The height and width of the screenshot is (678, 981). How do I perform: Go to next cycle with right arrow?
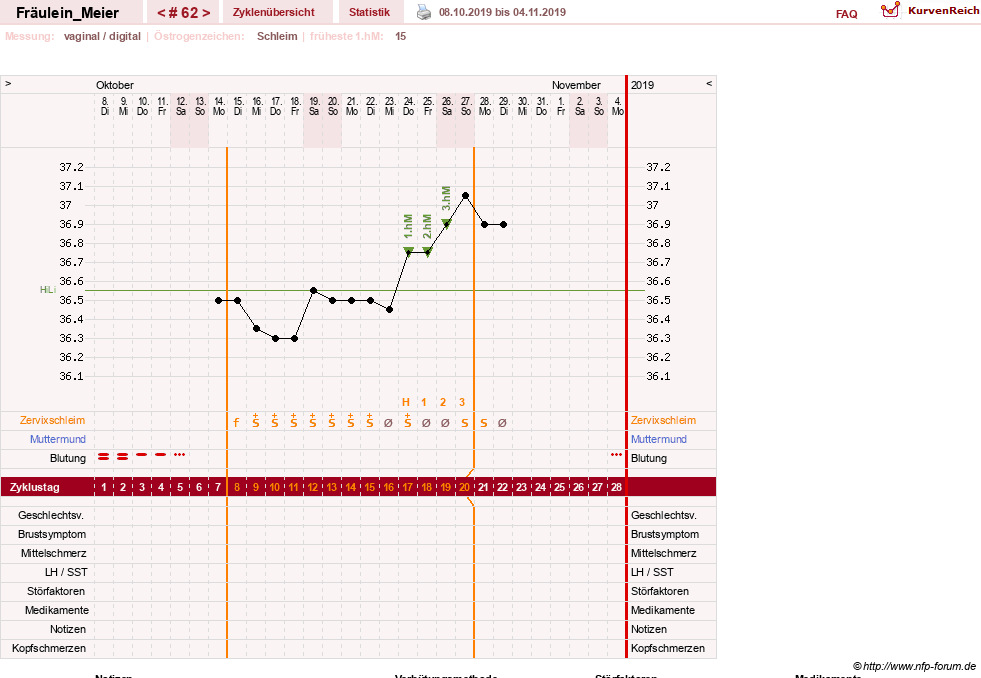pyautogui.click(x=206, y=13)
